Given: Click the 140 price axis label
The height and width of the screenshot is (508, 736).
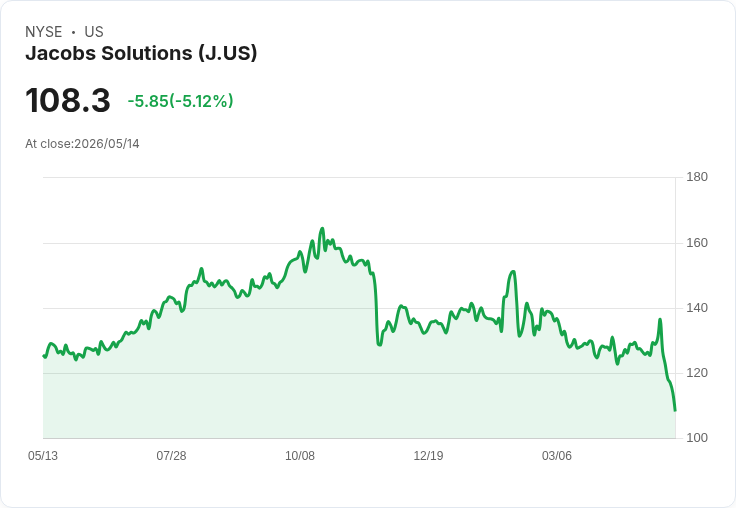Looking at the screenshot, I should [697, 308].
